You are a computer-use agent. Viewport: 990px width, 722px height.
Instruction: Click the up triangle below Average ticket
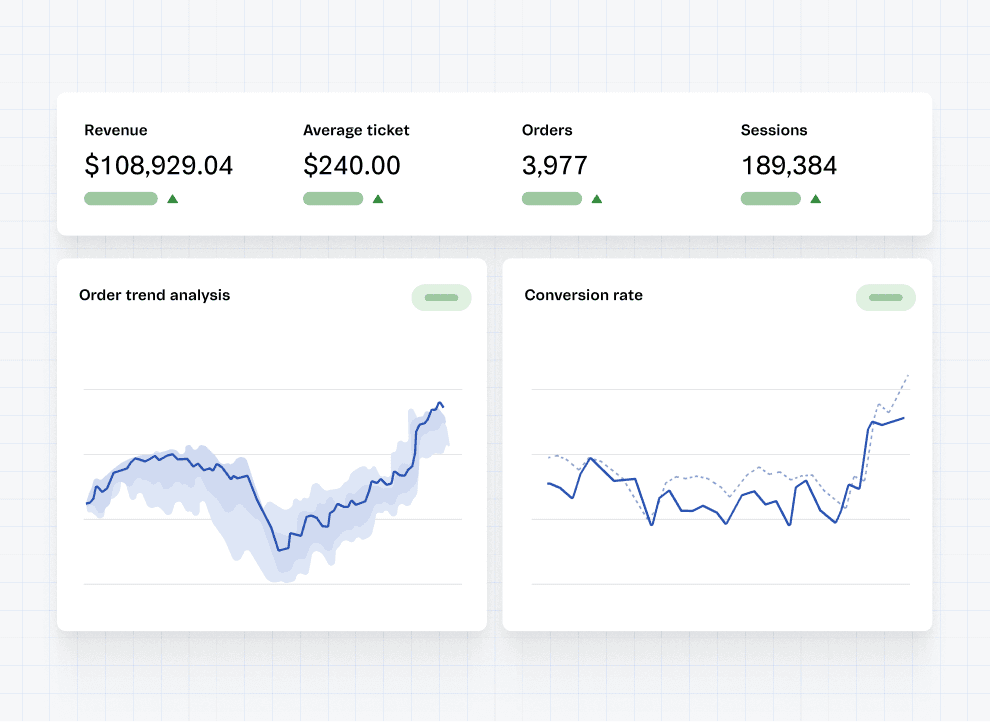(378, 199)
